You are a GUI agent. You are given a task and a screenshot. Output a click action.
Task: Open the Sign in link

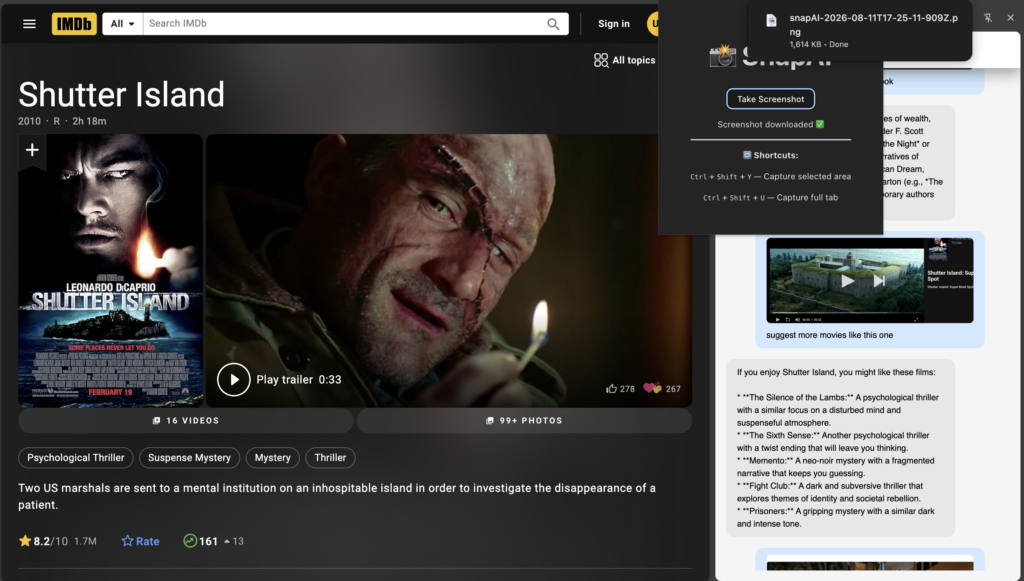click(614, 24)
